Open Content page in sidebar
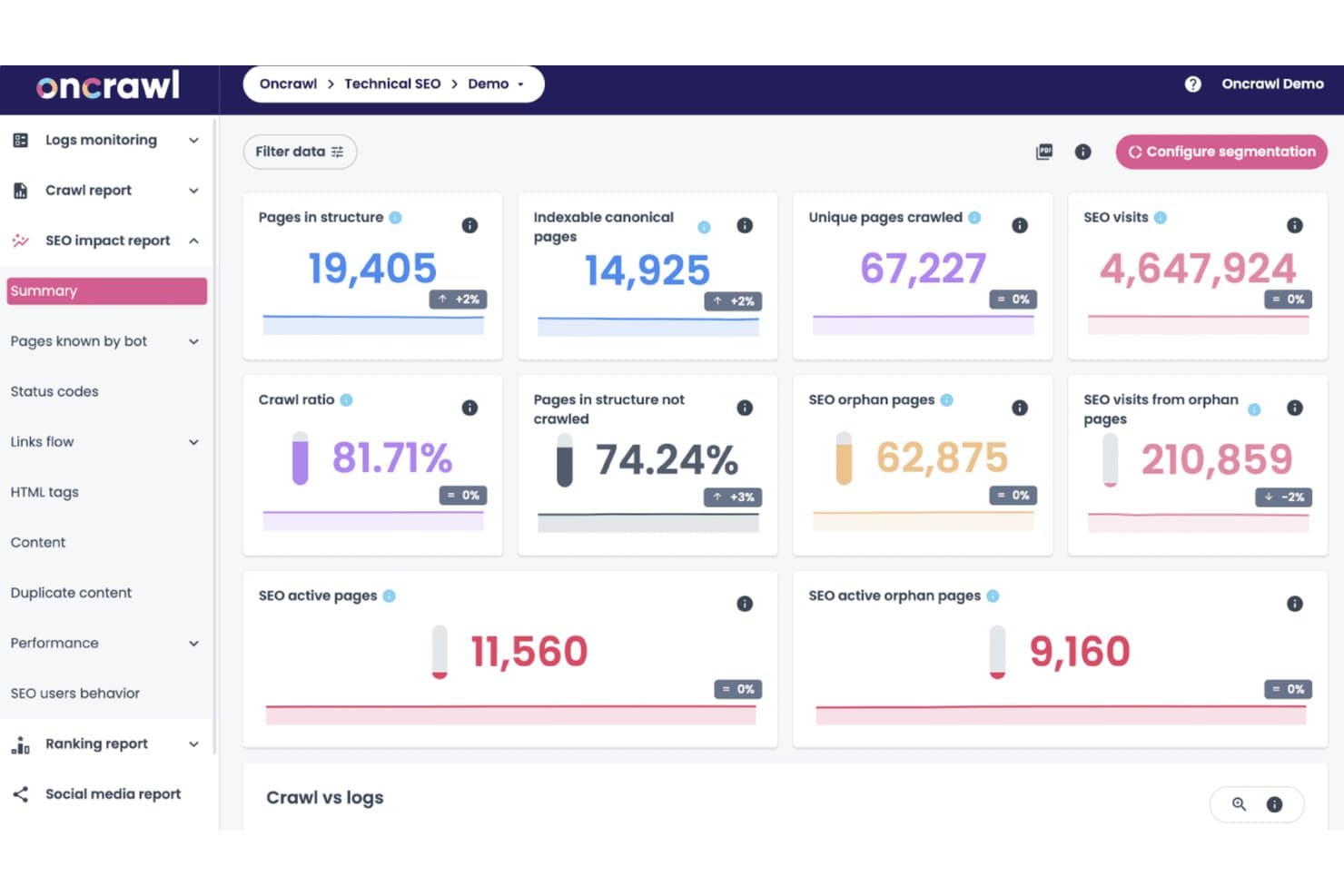This screenshot has width=1344, height=896. [x=38, y=543]
